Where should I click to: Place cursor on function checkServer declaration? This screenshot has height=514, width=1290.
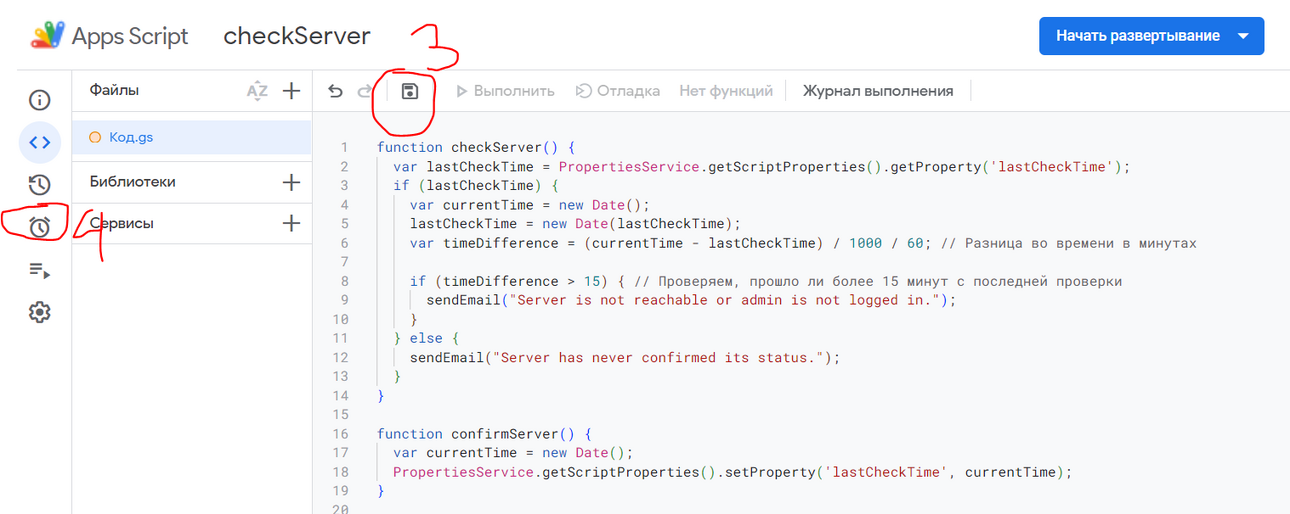476,147
